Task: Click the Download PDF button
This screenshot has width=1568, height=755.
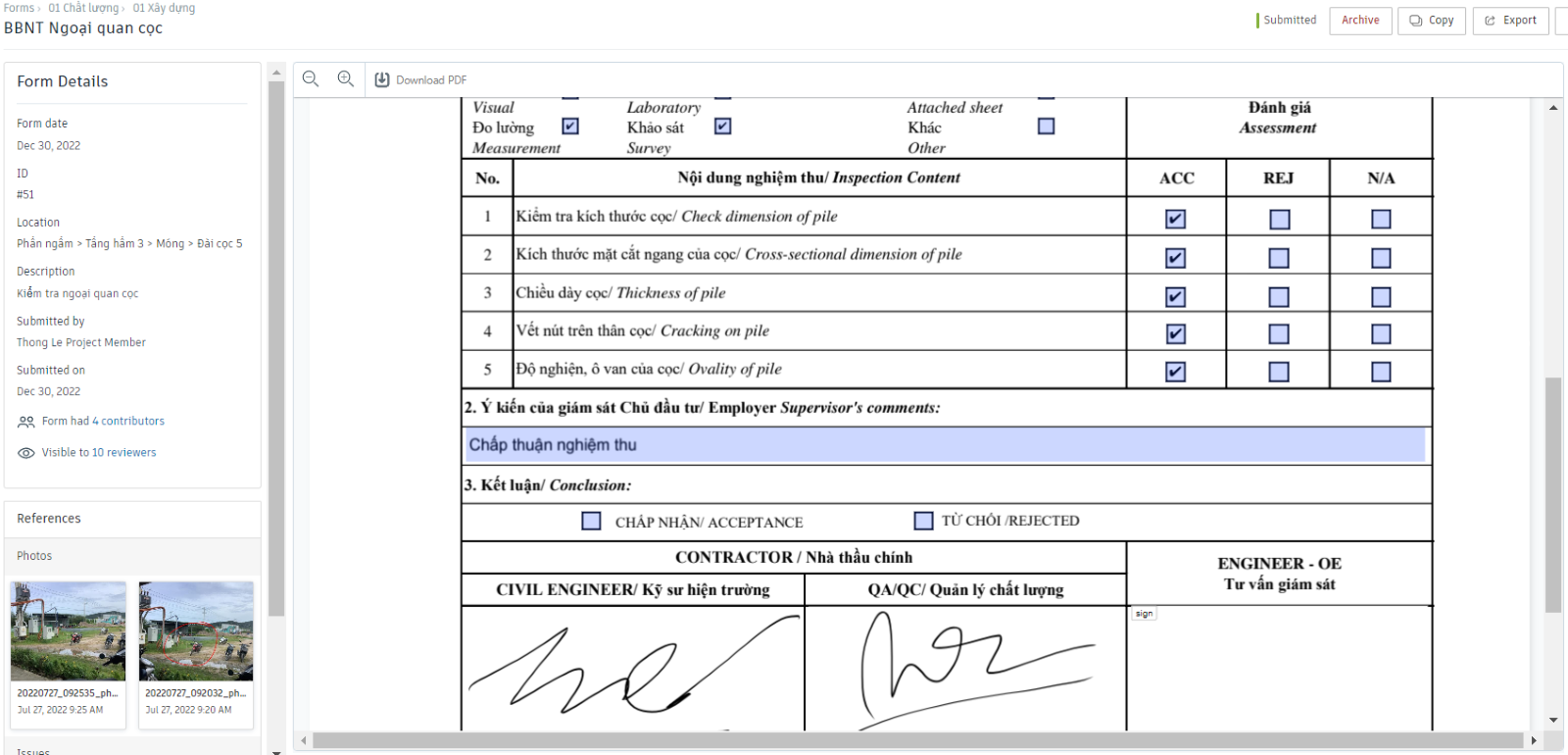Action: [x=420, y=80]
